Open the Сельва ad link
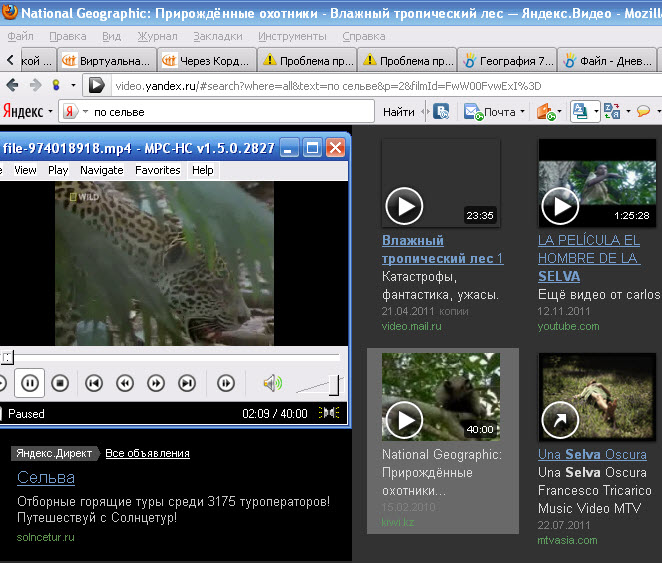This screenshot has width=662, height=563. pyautogui.click(x=46, y=478)
